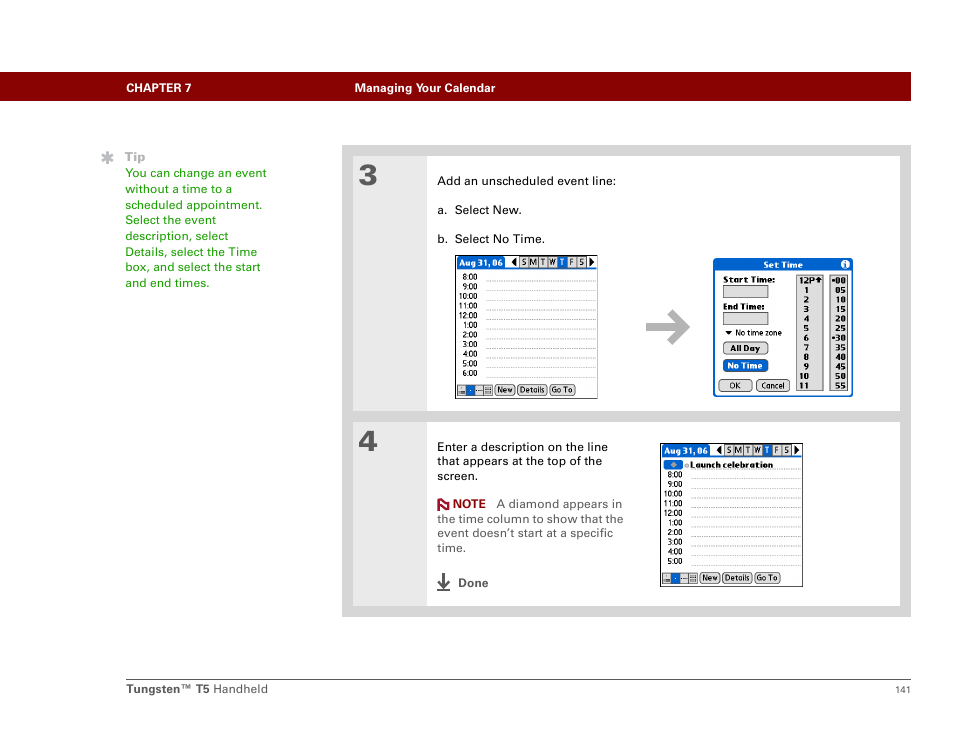Select highlighted Day view icon in step 3 calendar
Screen dimensions: 954x738
[470, 390]
